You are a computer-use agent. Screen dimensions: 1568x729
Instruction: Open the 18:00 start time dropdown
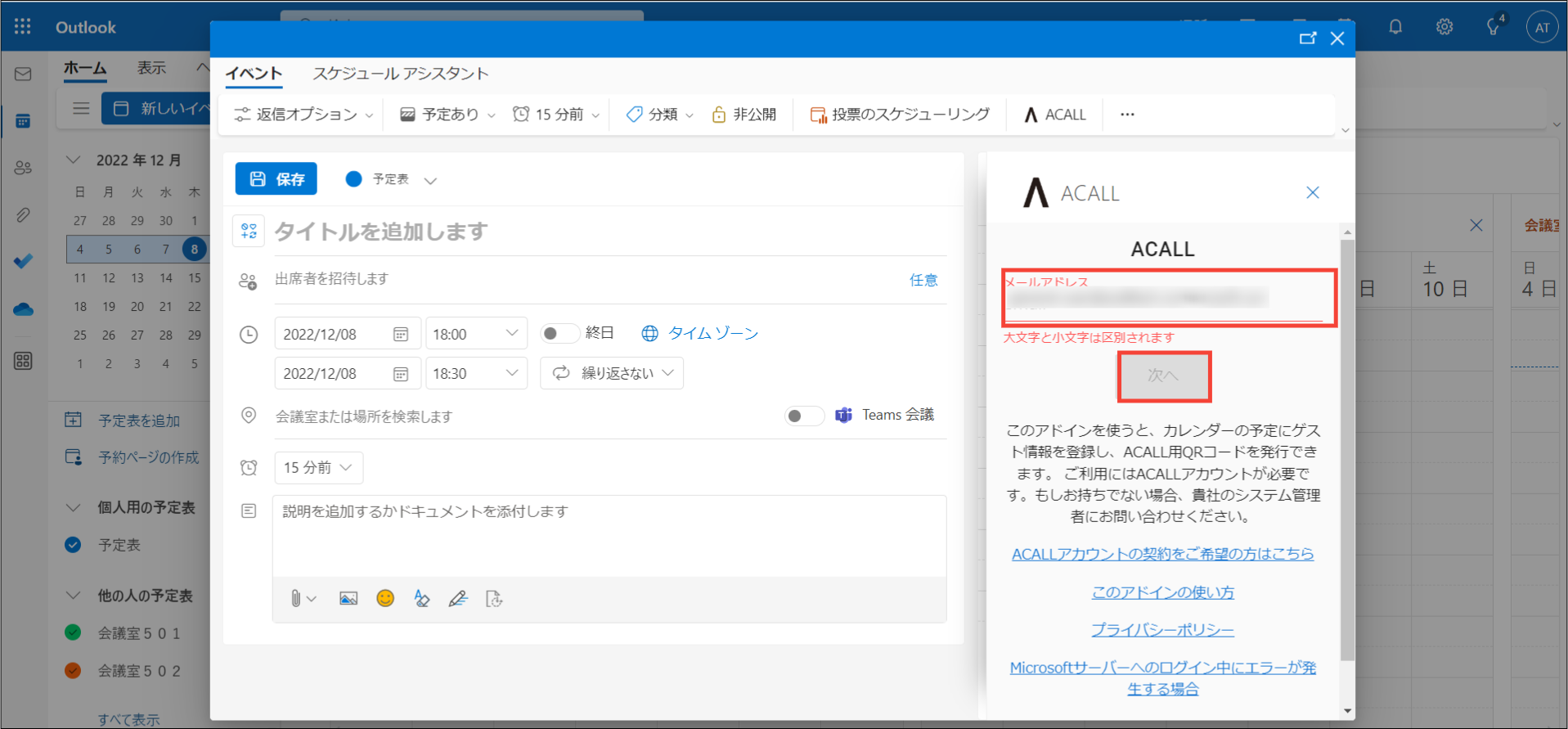(x=476, y=334)
